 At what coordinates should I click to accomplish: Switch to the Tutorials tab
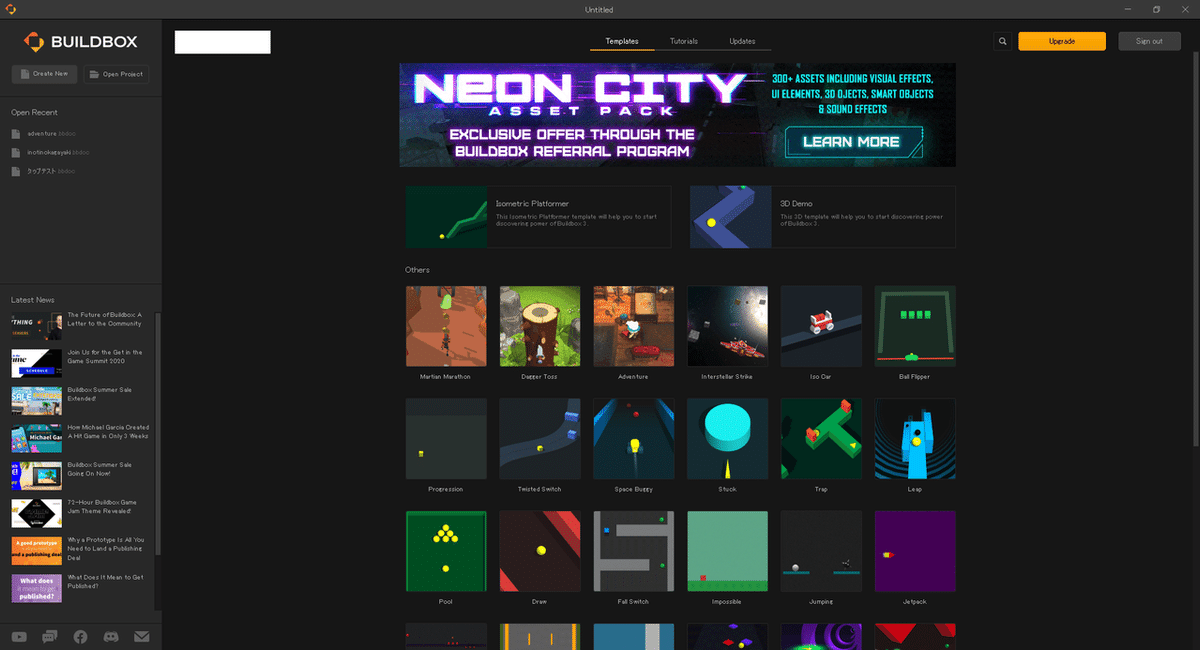click(x=683, y=41)
